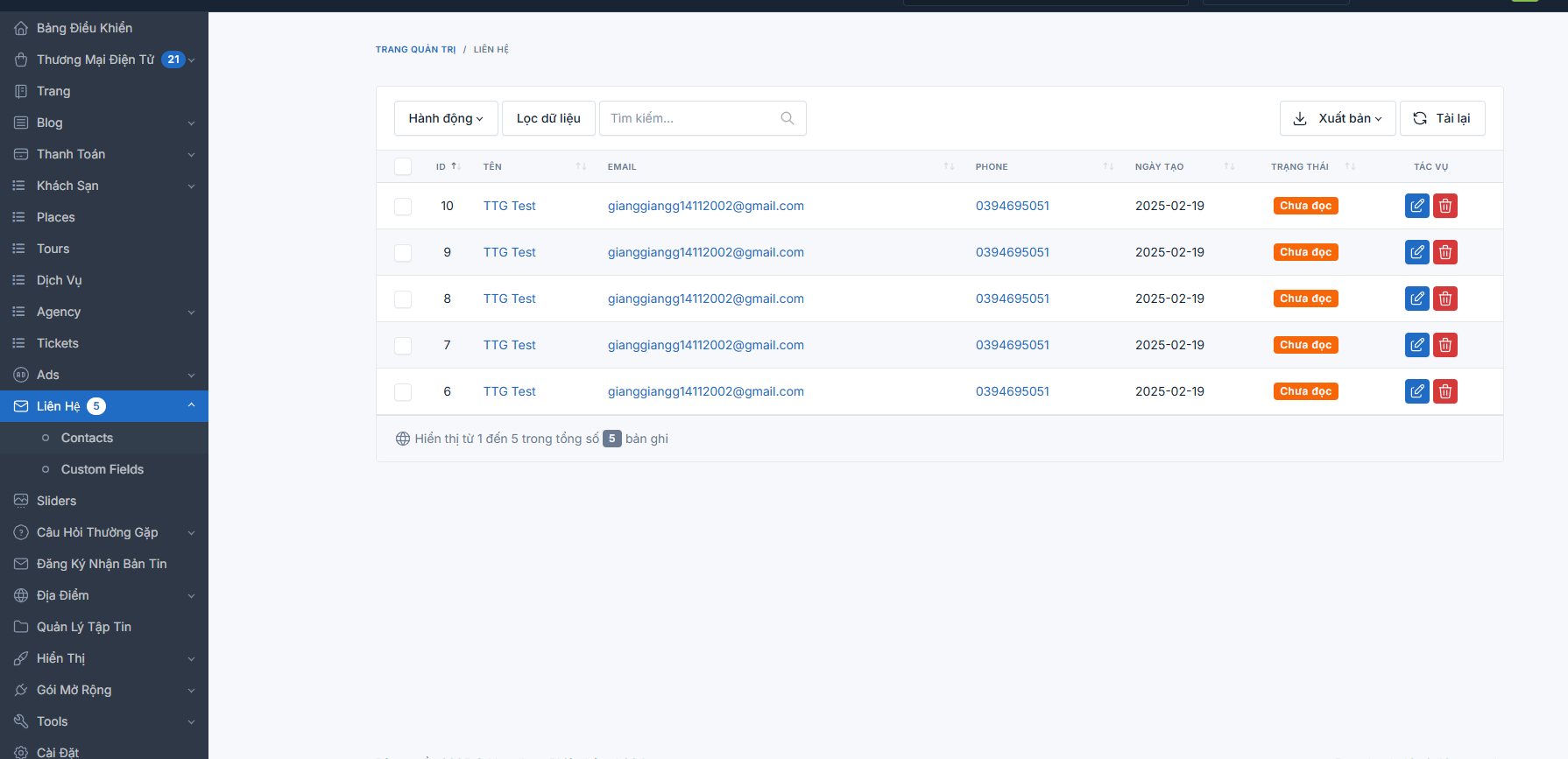Open the Xuất bản export dropdown

[x=1338, y=118]
